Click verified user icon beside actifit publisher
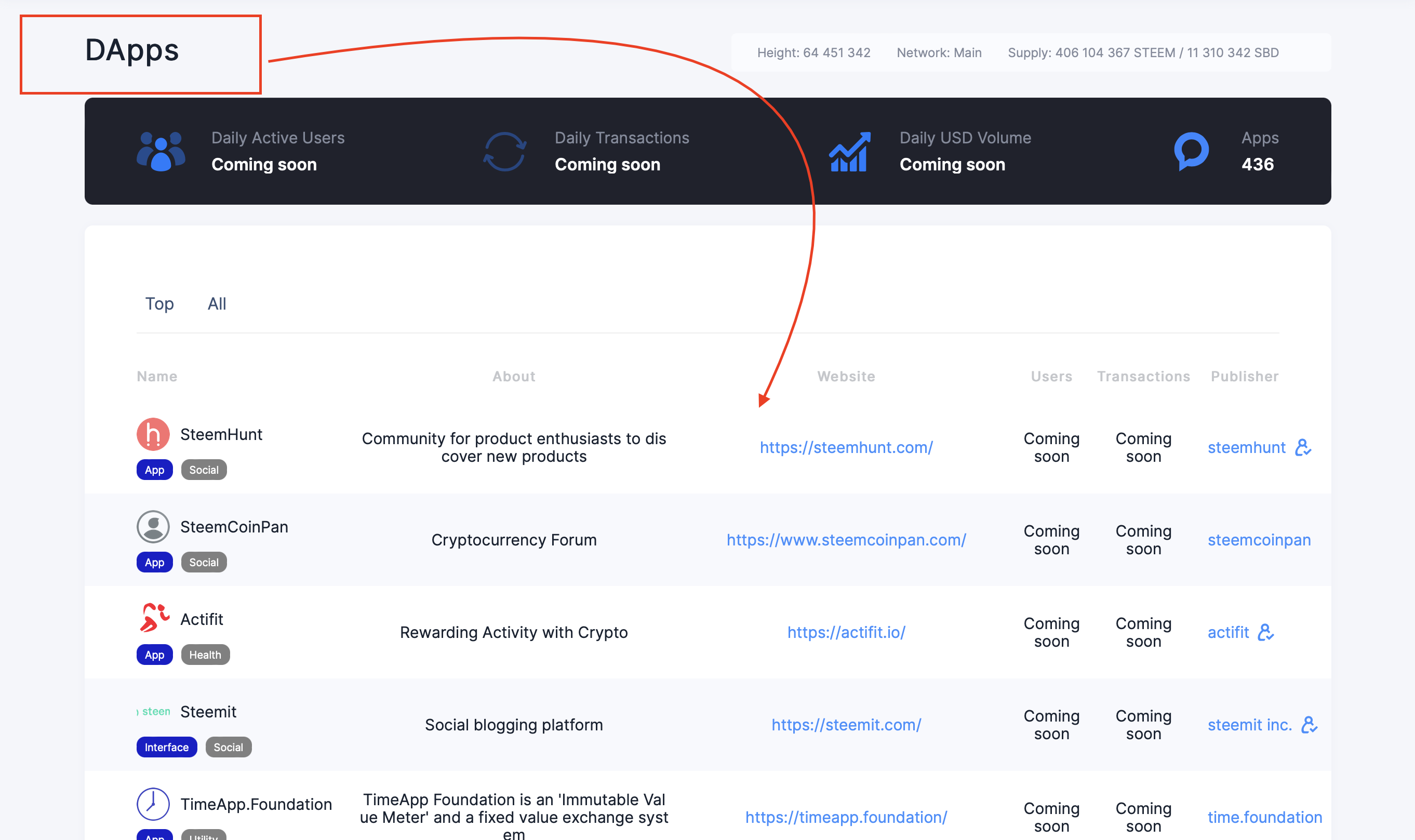The height and width of the screenshot is (840, 1415). point(1265,632)
